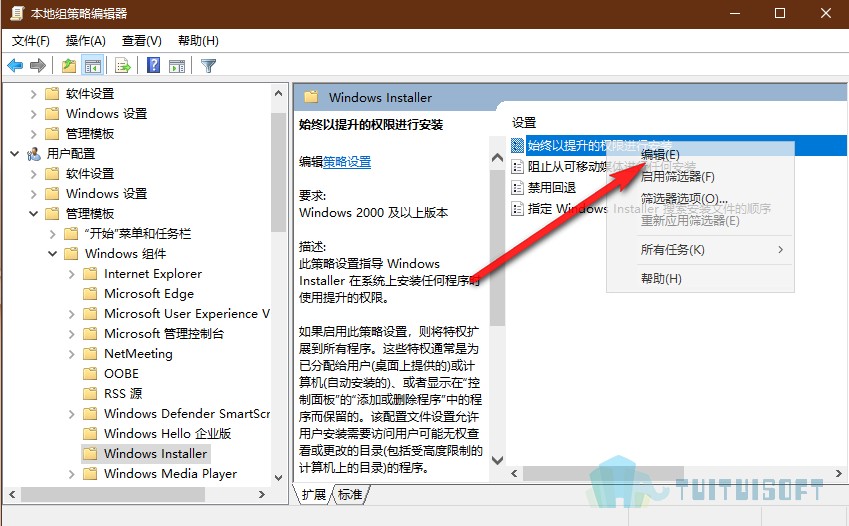Click the 用户配置 user icon

tap(34, 154)
